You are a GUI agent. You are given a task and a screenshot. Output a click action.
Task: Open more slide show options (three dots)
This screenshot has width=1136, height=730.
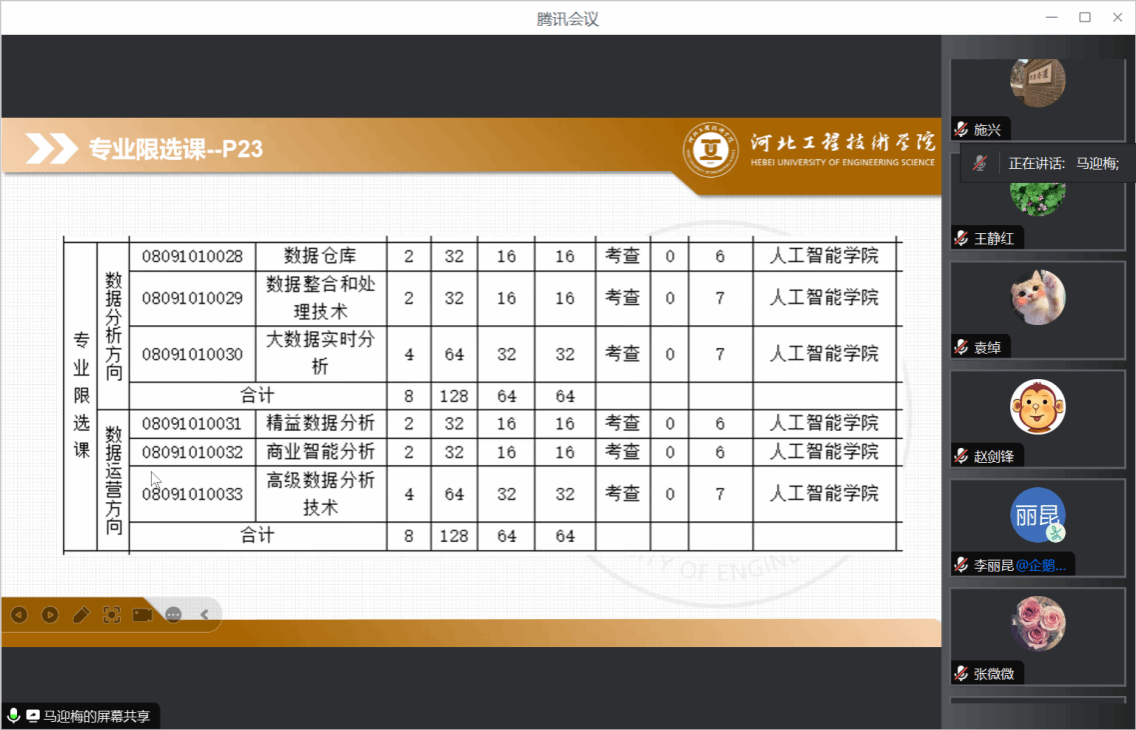(x=173, y=615)
